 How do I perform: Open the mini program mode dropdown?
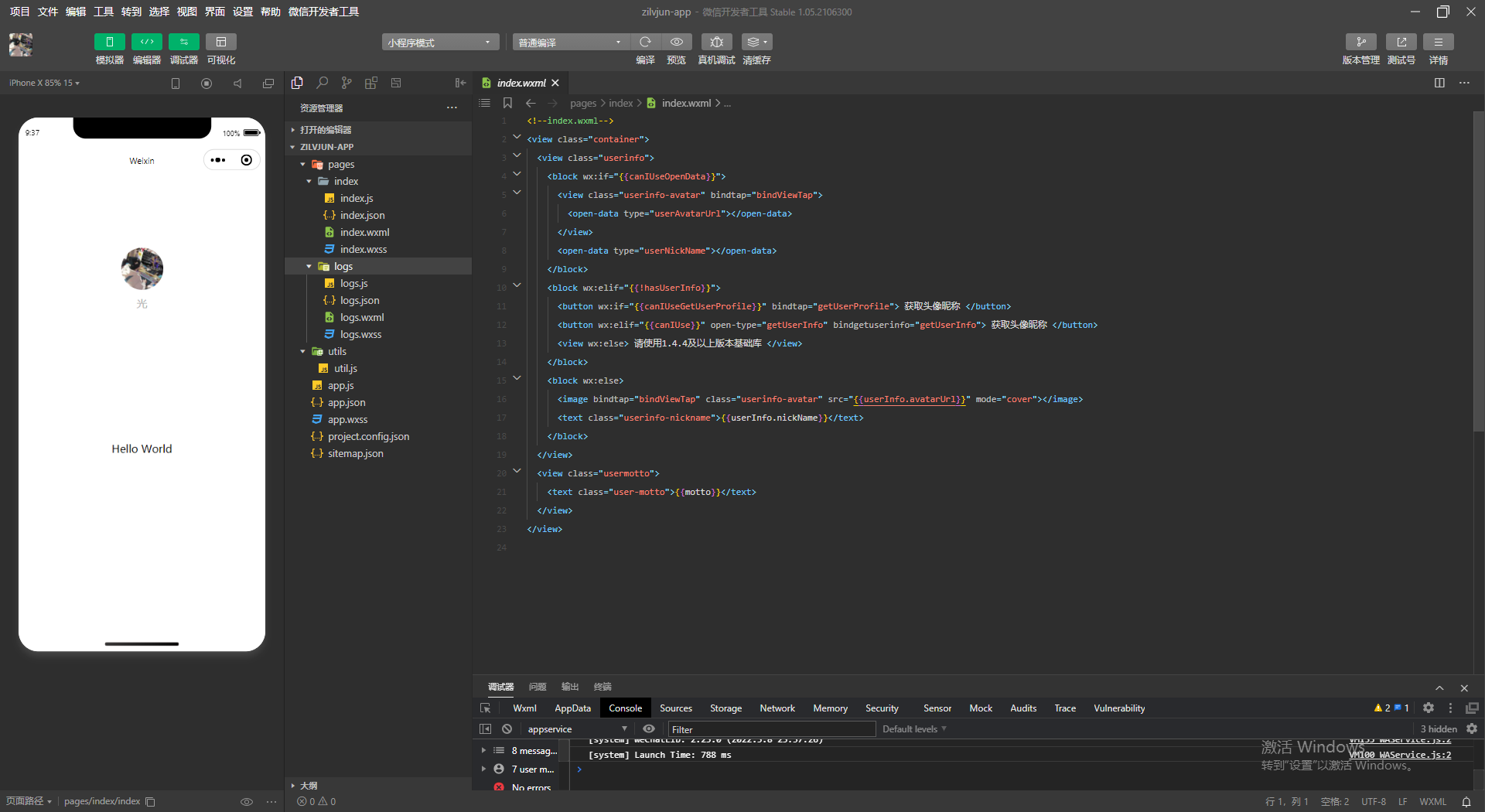439,43
